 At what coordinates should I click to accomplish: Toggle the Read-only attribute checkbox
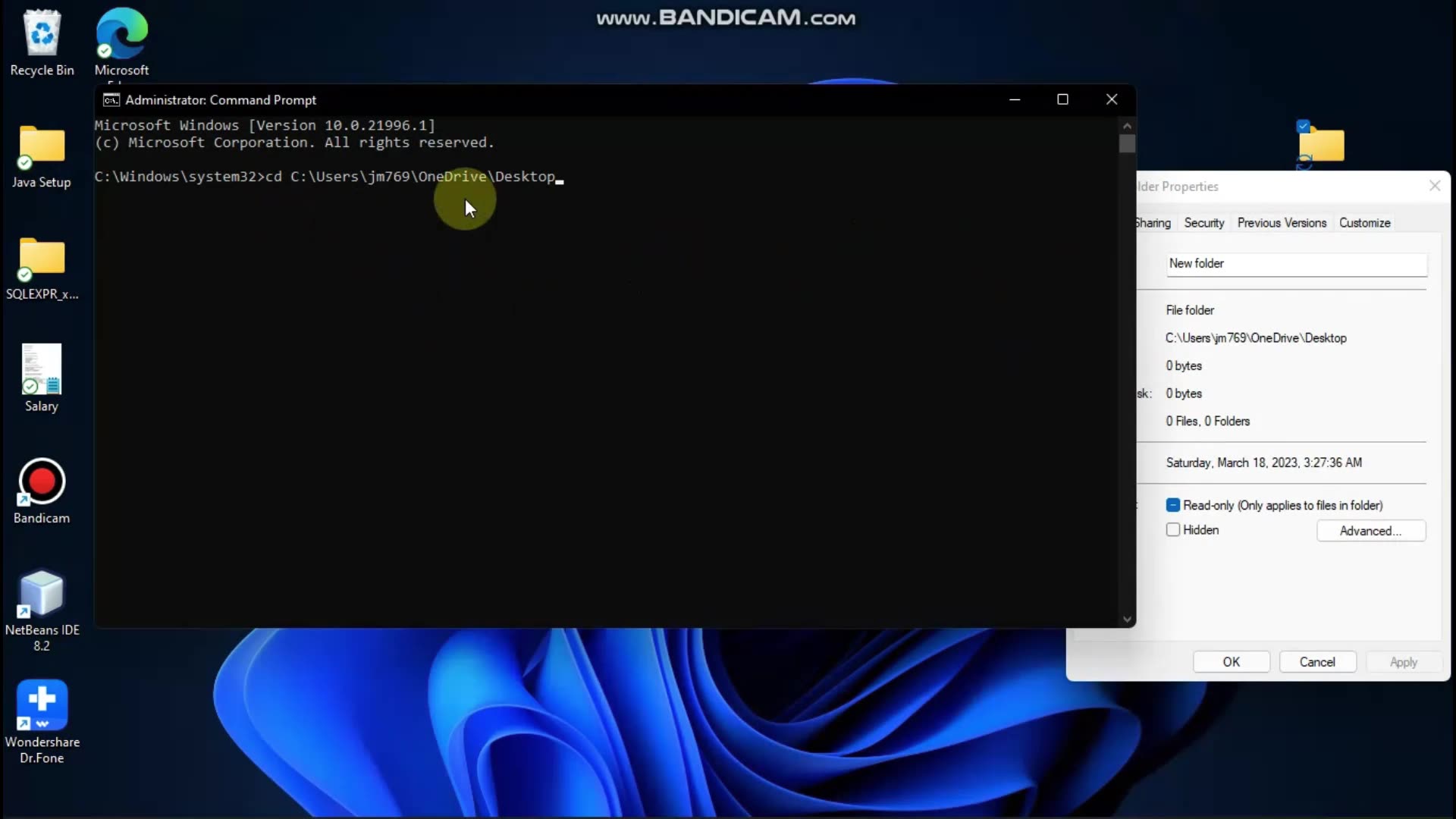pos(1173,505)
